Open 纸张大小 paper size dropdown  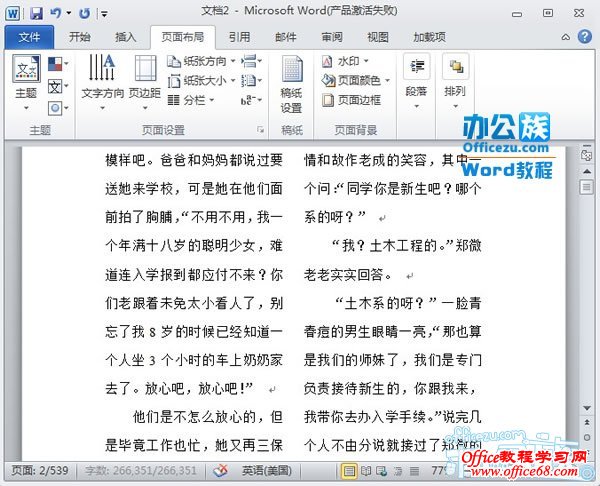pos(201,81)
